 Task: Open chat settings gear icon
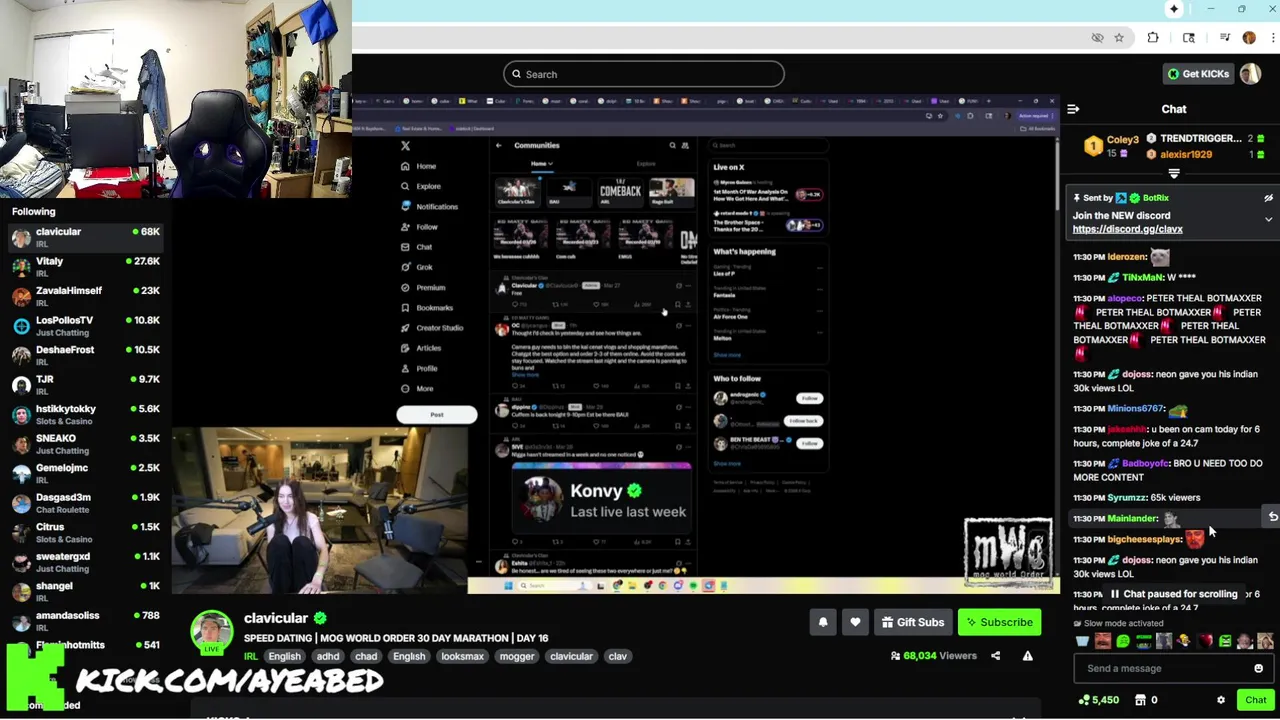1220,700
